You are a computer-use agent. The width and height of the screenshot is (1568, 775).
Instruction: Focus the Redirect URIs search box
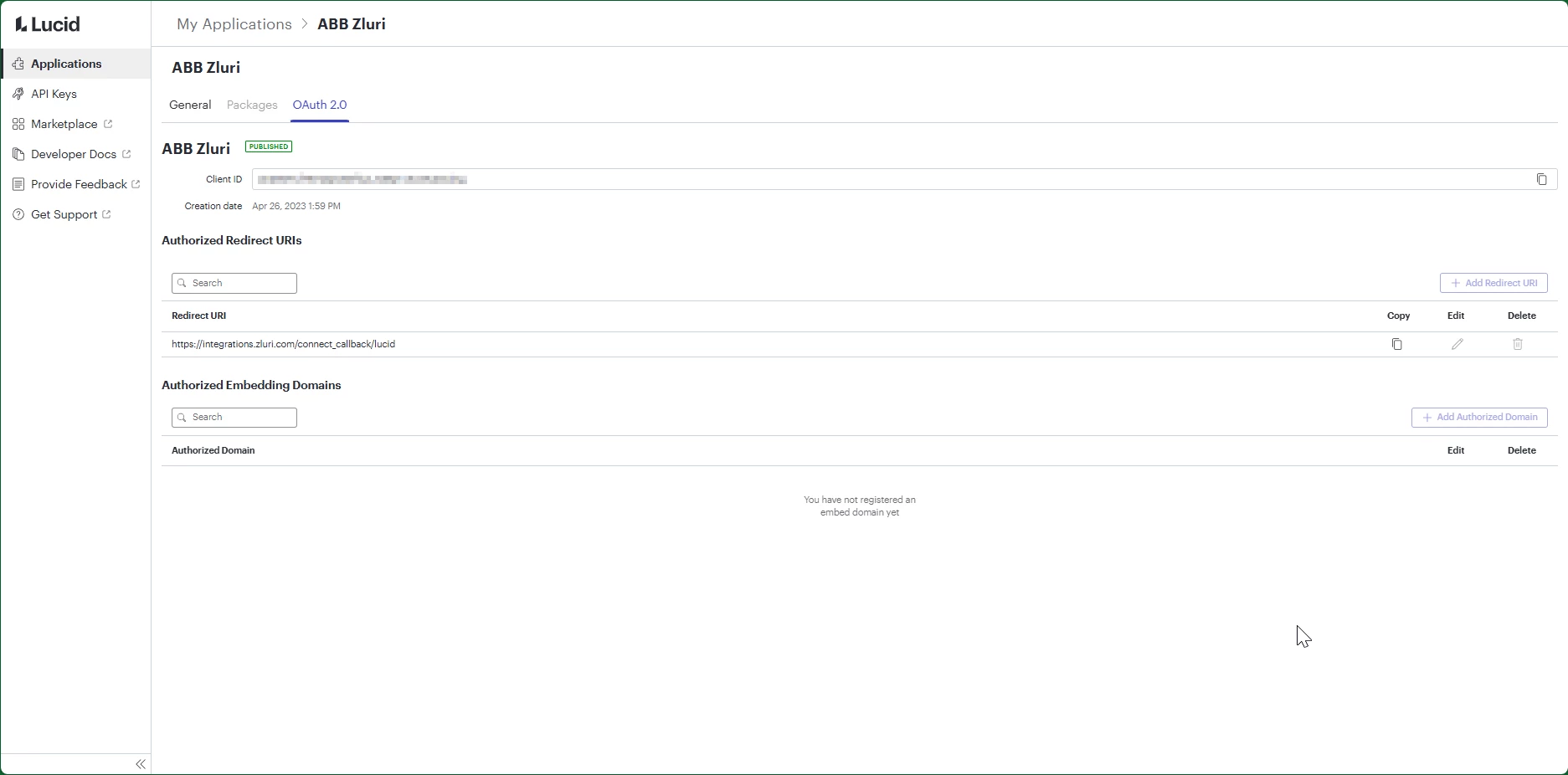tap(234, 283)
